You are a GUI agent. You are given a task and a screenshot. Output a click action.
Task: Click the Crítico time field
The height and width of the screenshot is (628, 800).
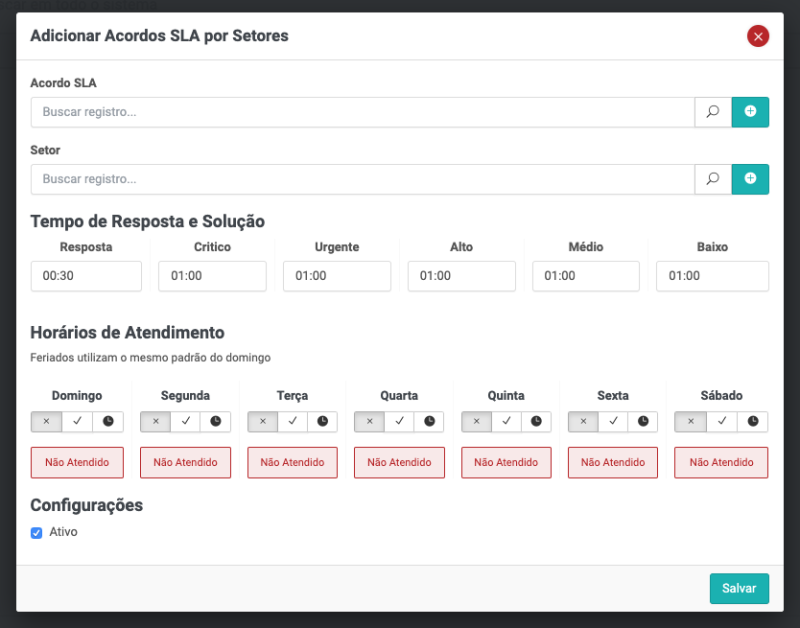212,276
